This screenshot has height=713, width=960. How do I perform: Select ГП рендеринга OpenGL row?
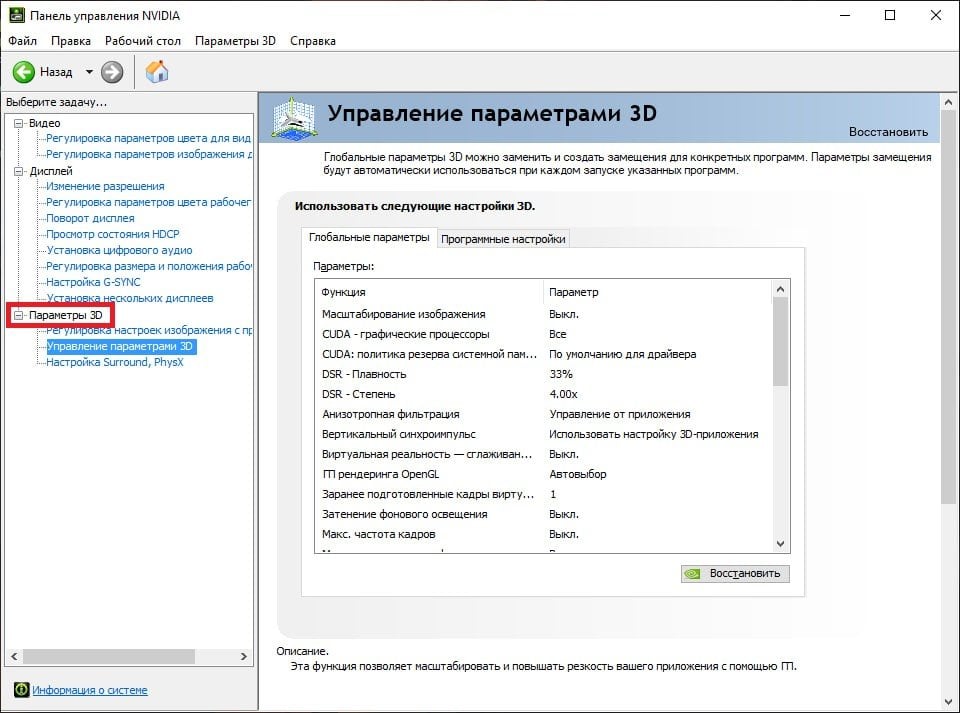(543, 474)
